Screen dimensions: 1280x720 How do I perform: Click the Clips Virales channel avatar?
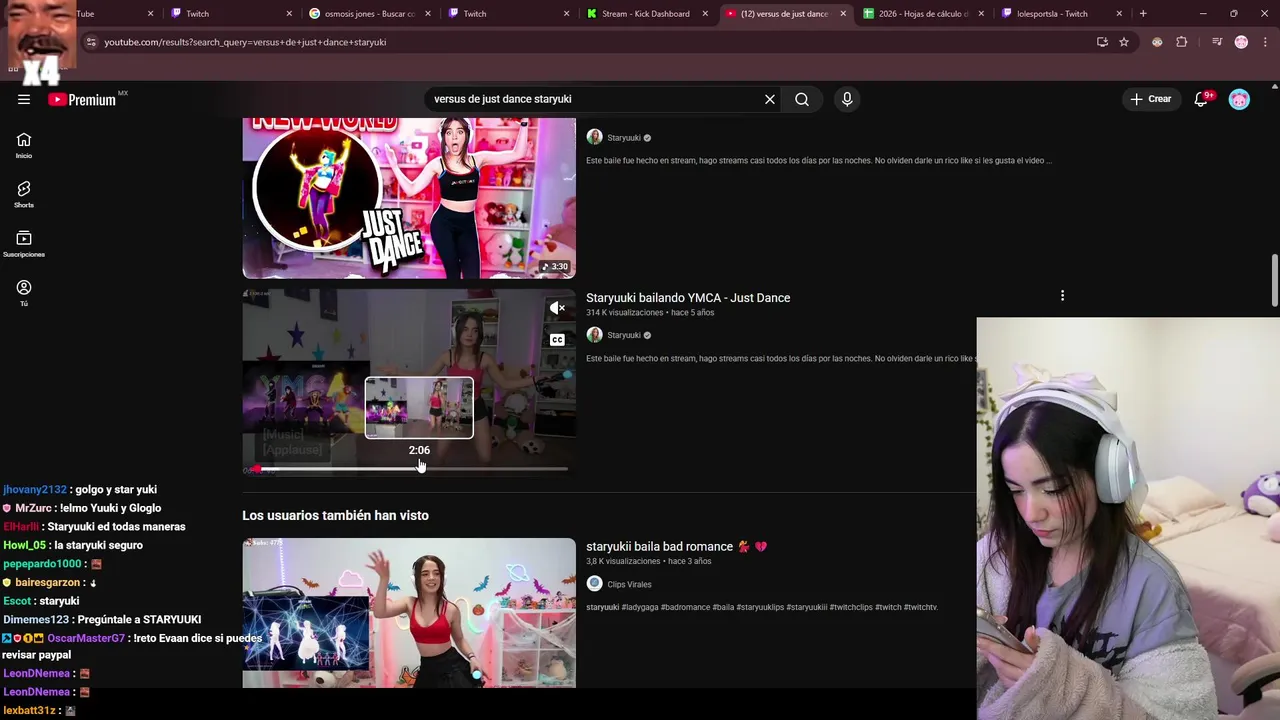[595, 584]
